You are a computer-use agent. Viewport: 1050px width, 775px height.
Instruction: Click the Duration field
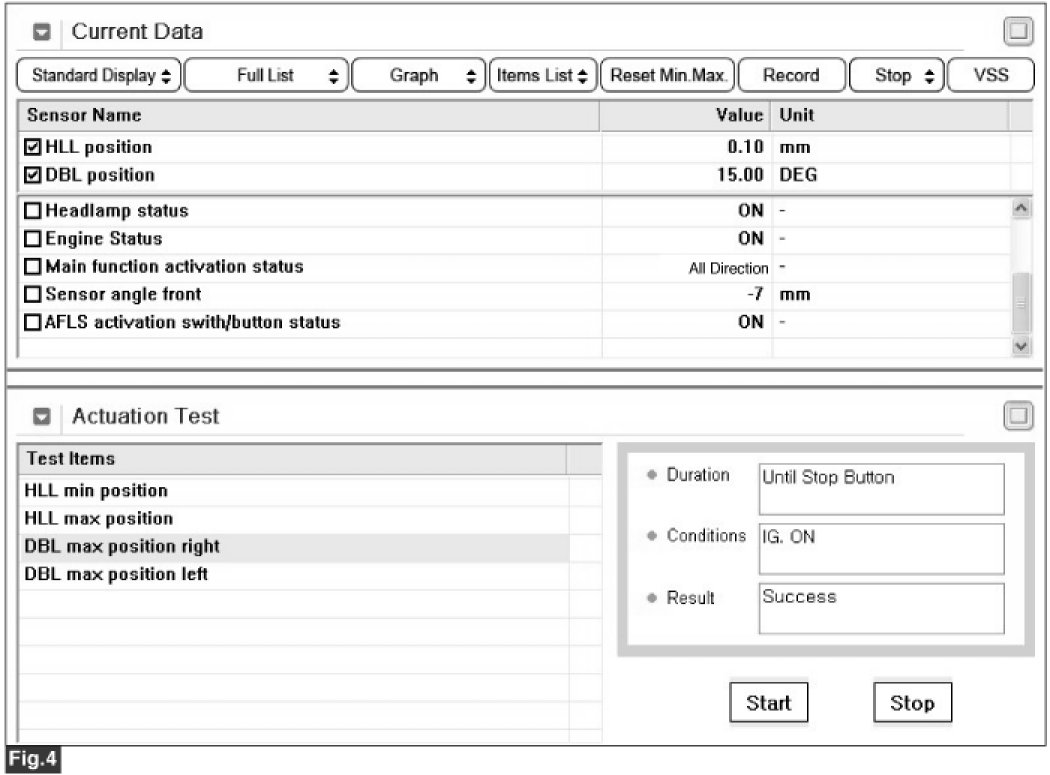880,487
